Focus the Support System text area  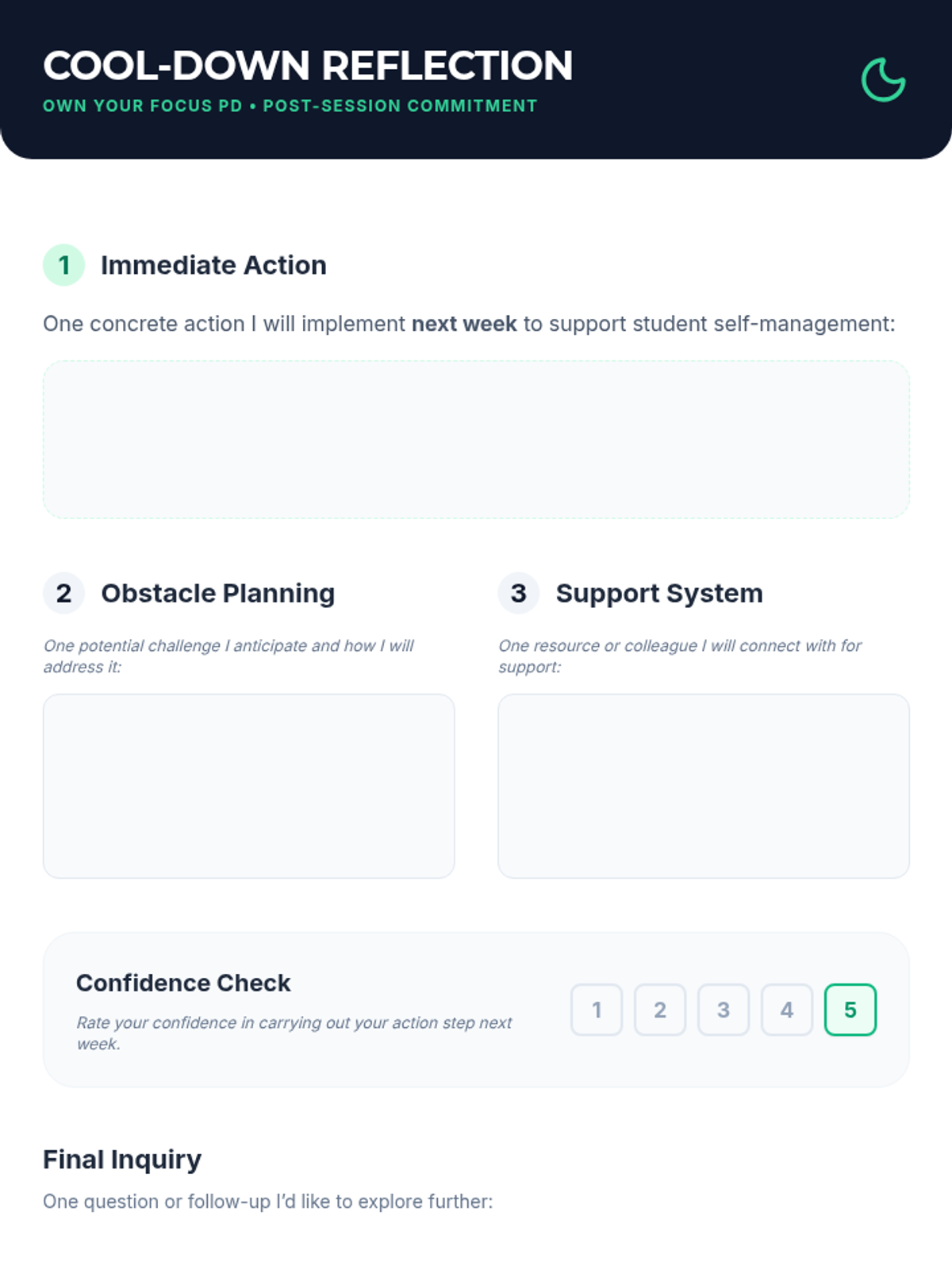point(703,786)
